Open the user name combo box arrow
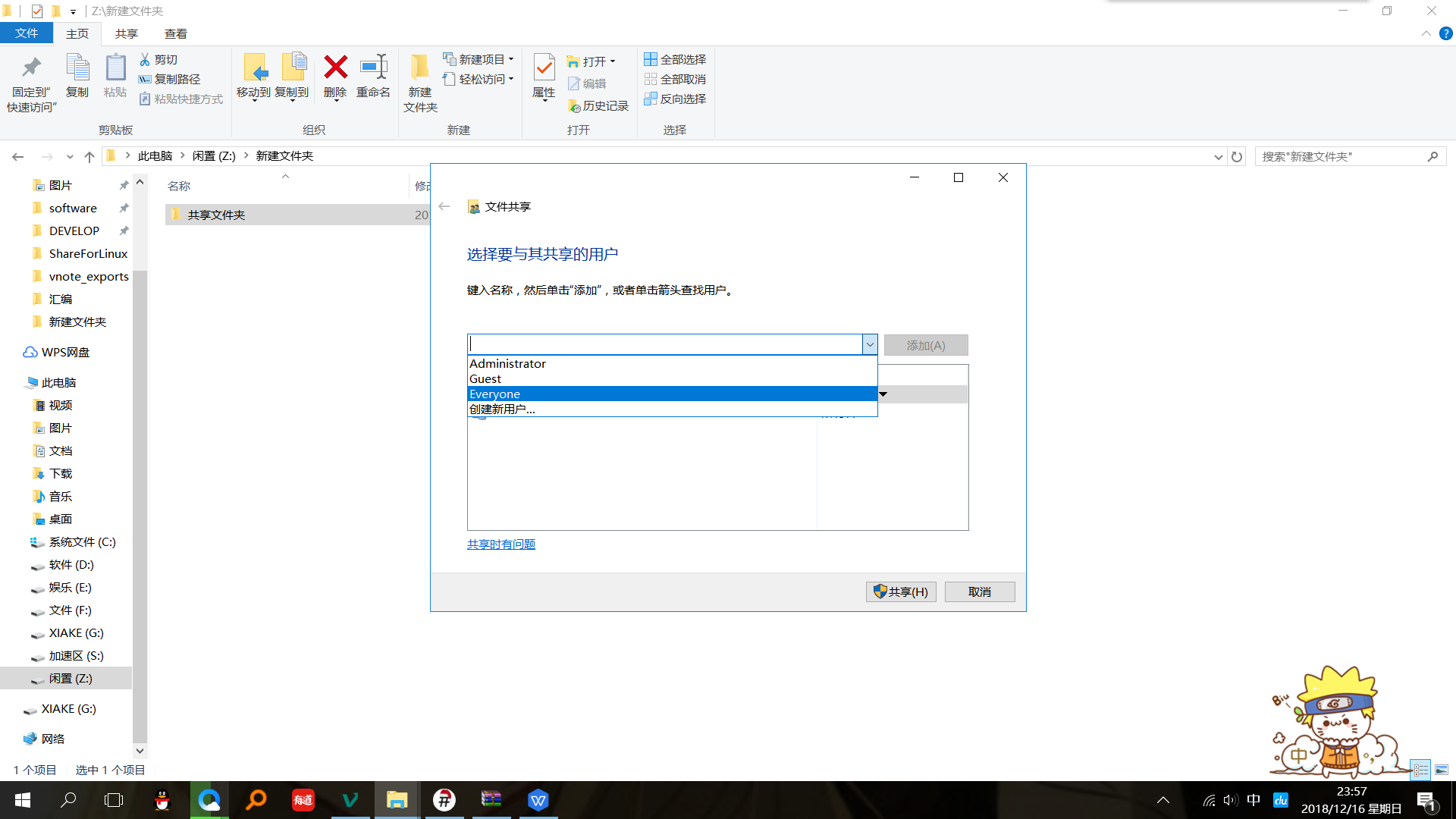Viewport: 1456px width, 819px height. (870, 345)
